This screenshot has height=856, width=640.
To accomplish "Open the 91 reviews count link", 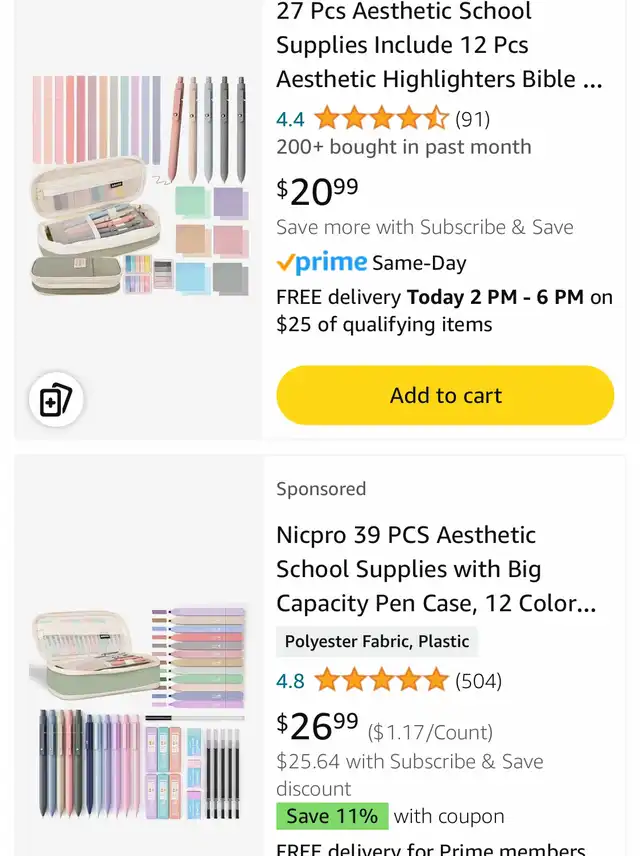I will coord(473,120).
